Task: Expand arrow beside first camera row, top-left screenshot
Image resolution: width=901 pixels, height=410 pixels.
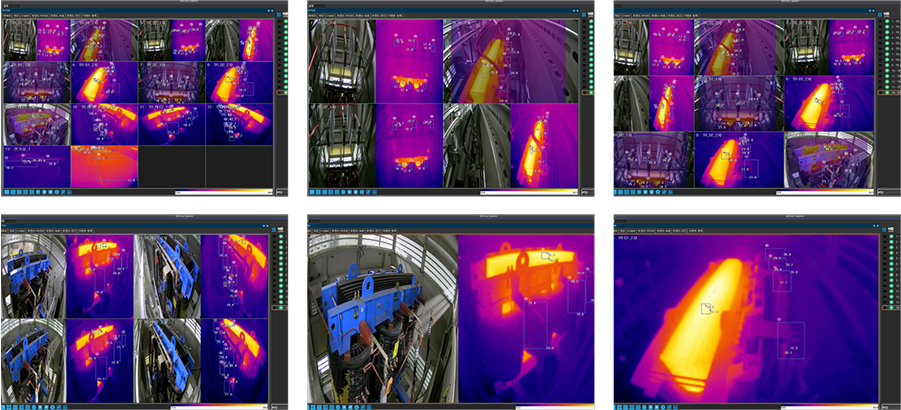Action: [x=279, y=21]
